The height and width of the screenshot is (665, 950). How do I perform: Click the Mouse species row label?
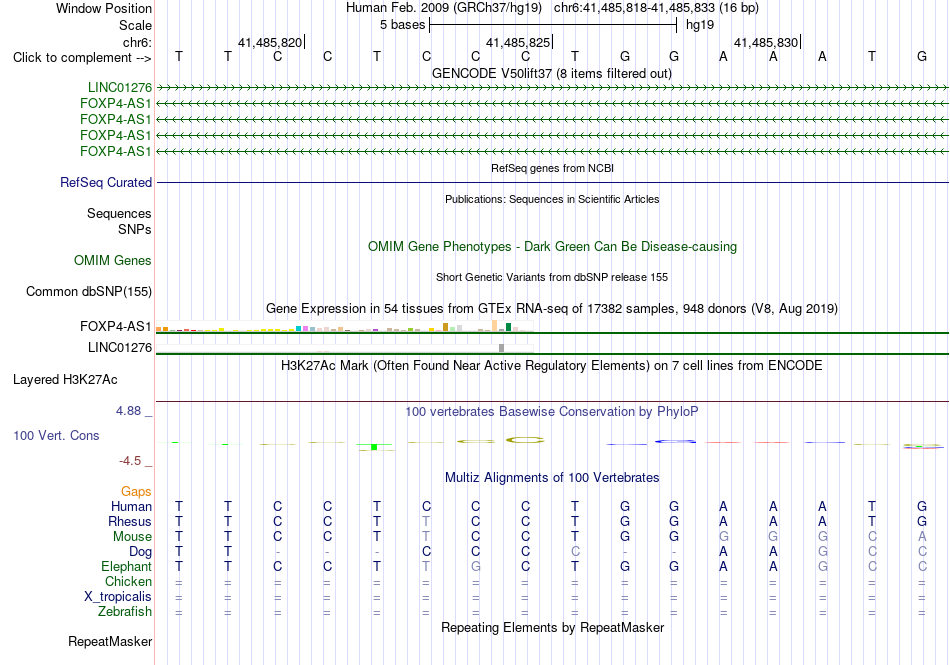(133, 537)
